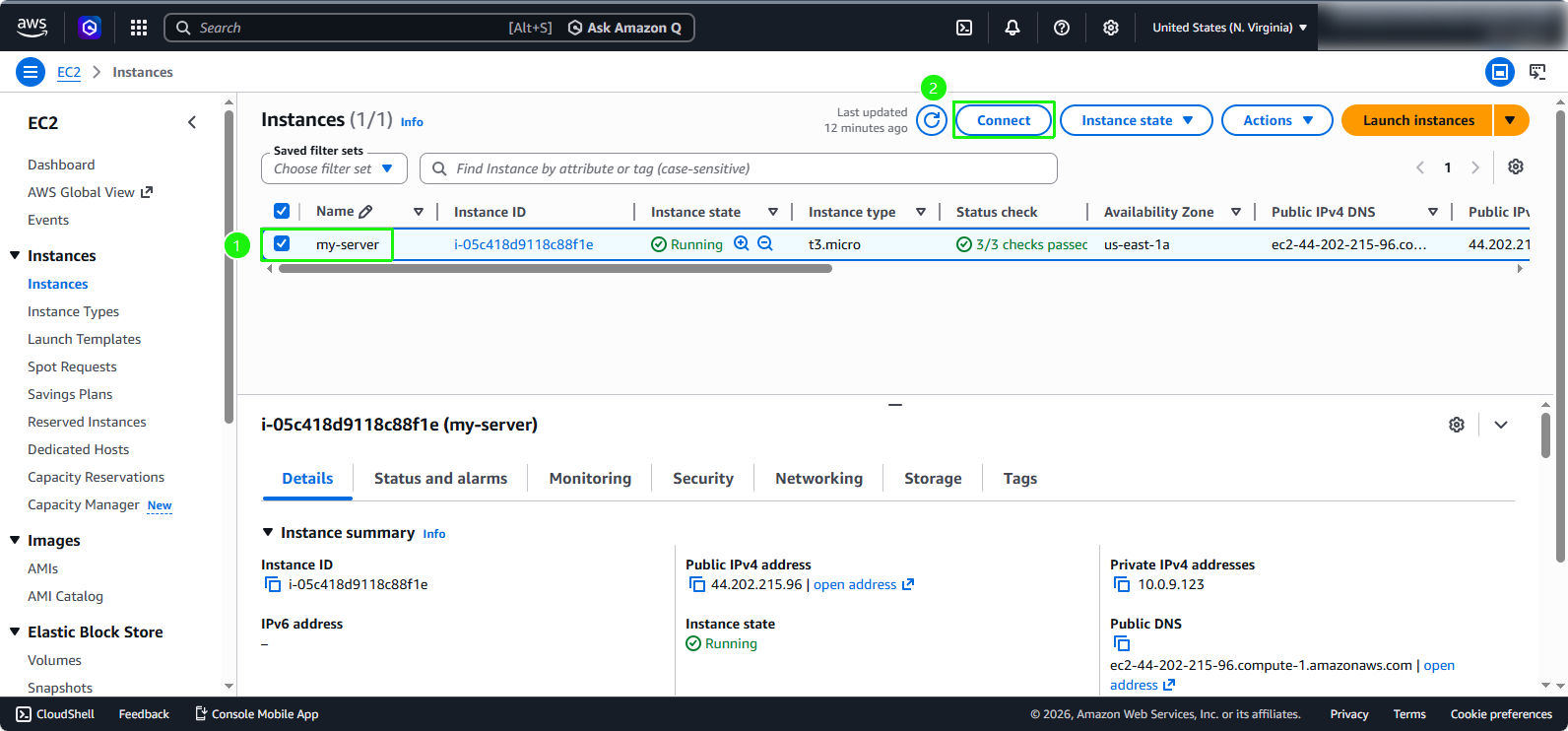The height and width of the screenshot is (731, 1568).
Task: Toggle the select-all instances checkbox
Action: coord(282,211)
